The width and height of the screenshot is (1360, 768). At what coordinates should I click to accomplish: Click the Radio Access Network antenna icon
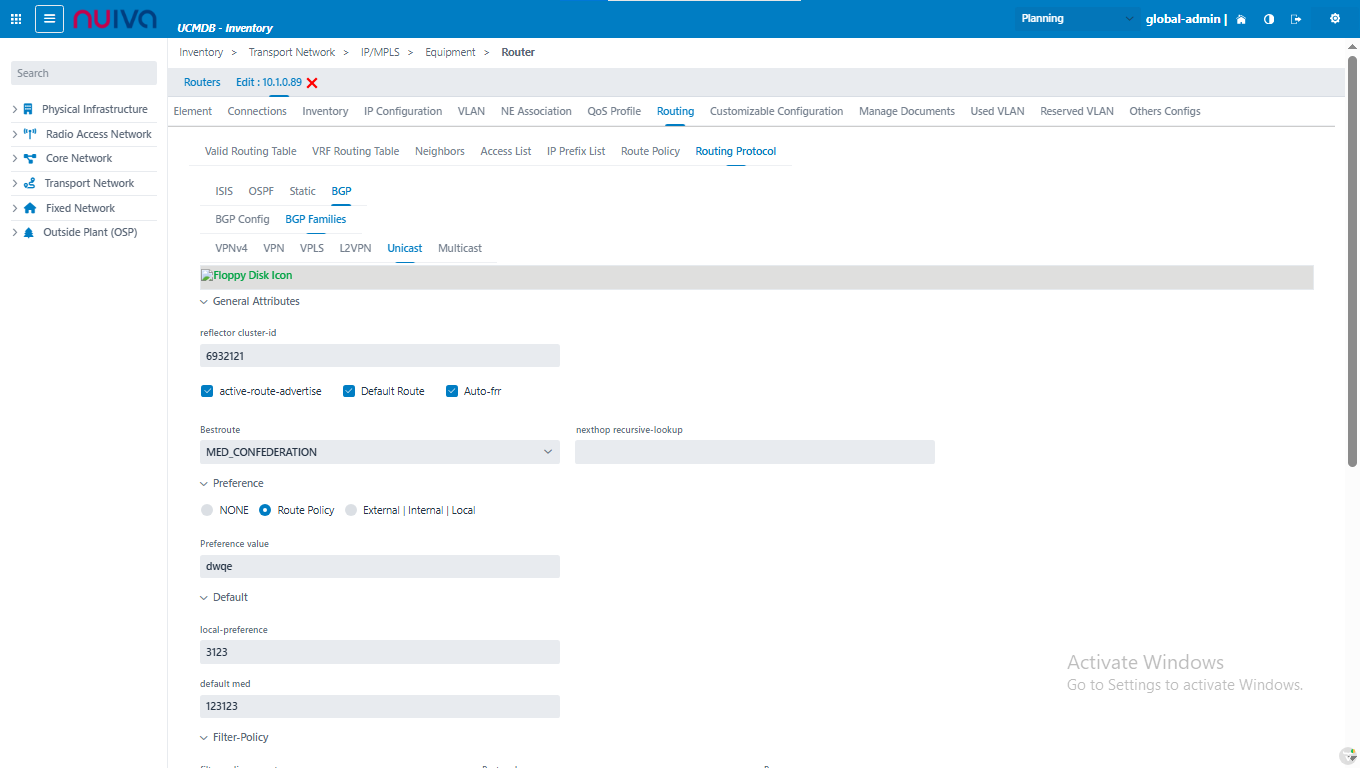(30, 134)
